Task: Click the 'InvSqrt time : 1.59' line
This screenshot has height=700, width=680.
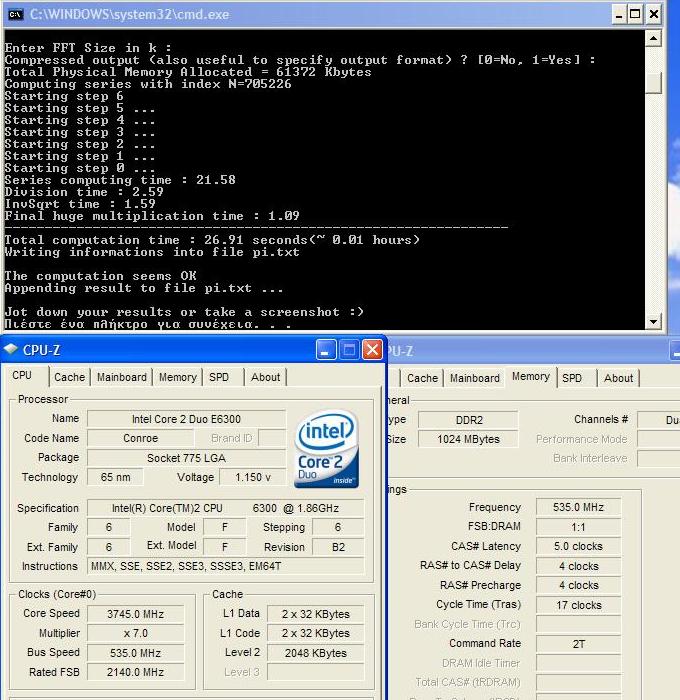Action: point(80,204)
